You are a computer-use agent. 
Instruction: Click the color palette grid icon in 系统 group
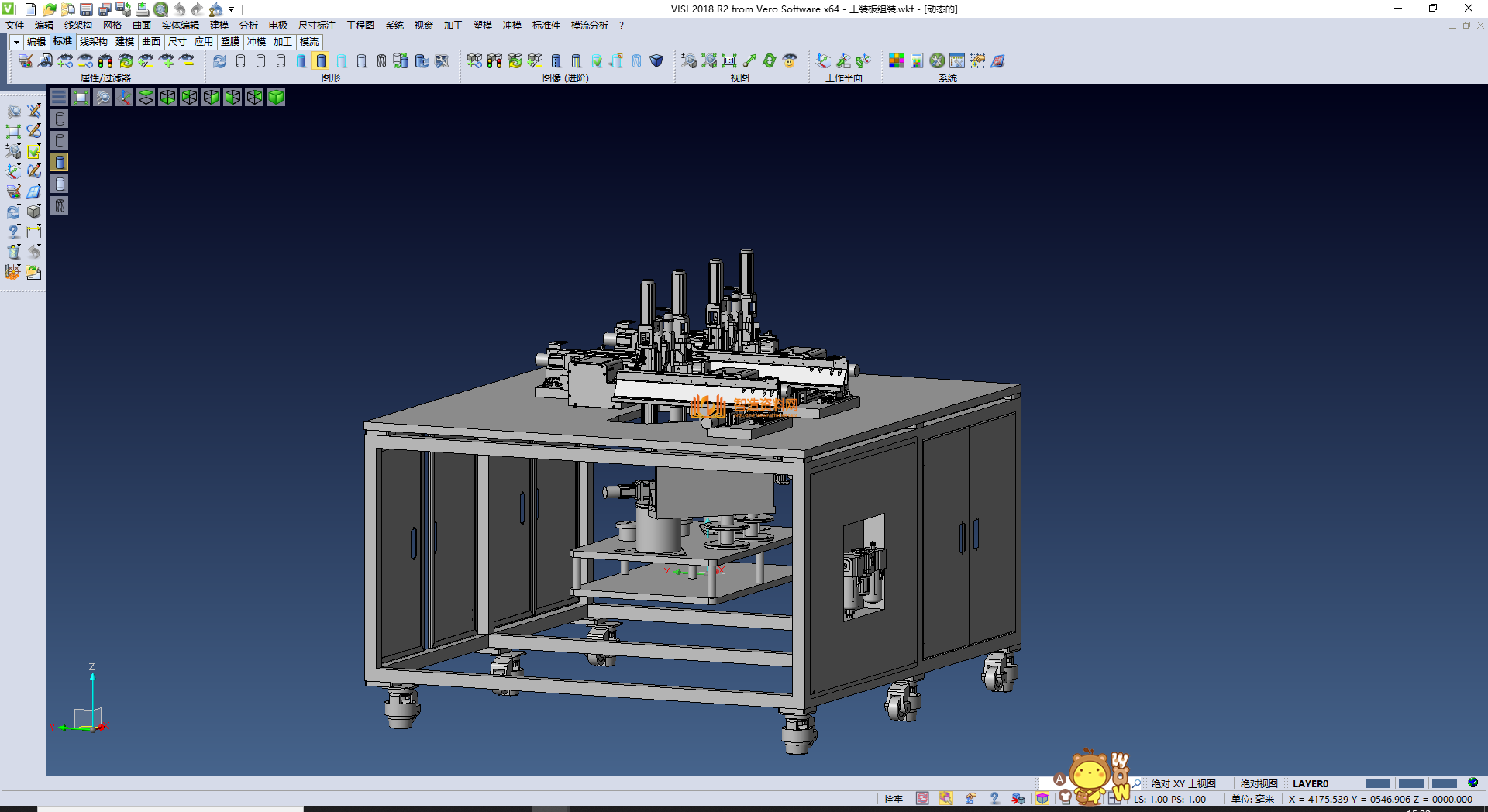[x=897, y=61]
